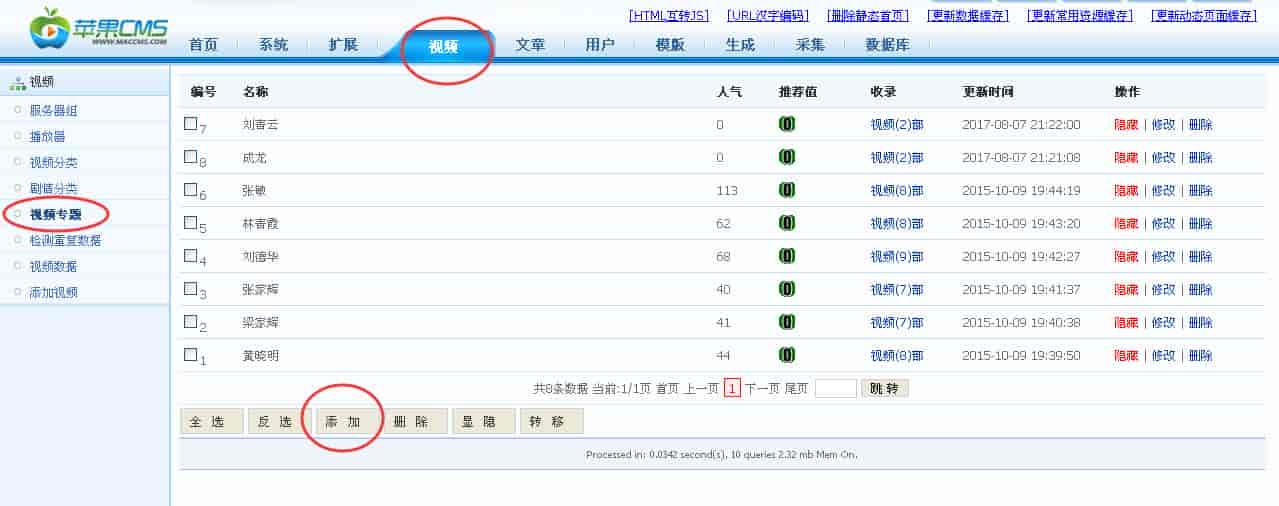Viewport: 1279px width, 506px height.
Task: Click the 苹果CMS logo
Action: pyautogui.click(x=99, y=28)
